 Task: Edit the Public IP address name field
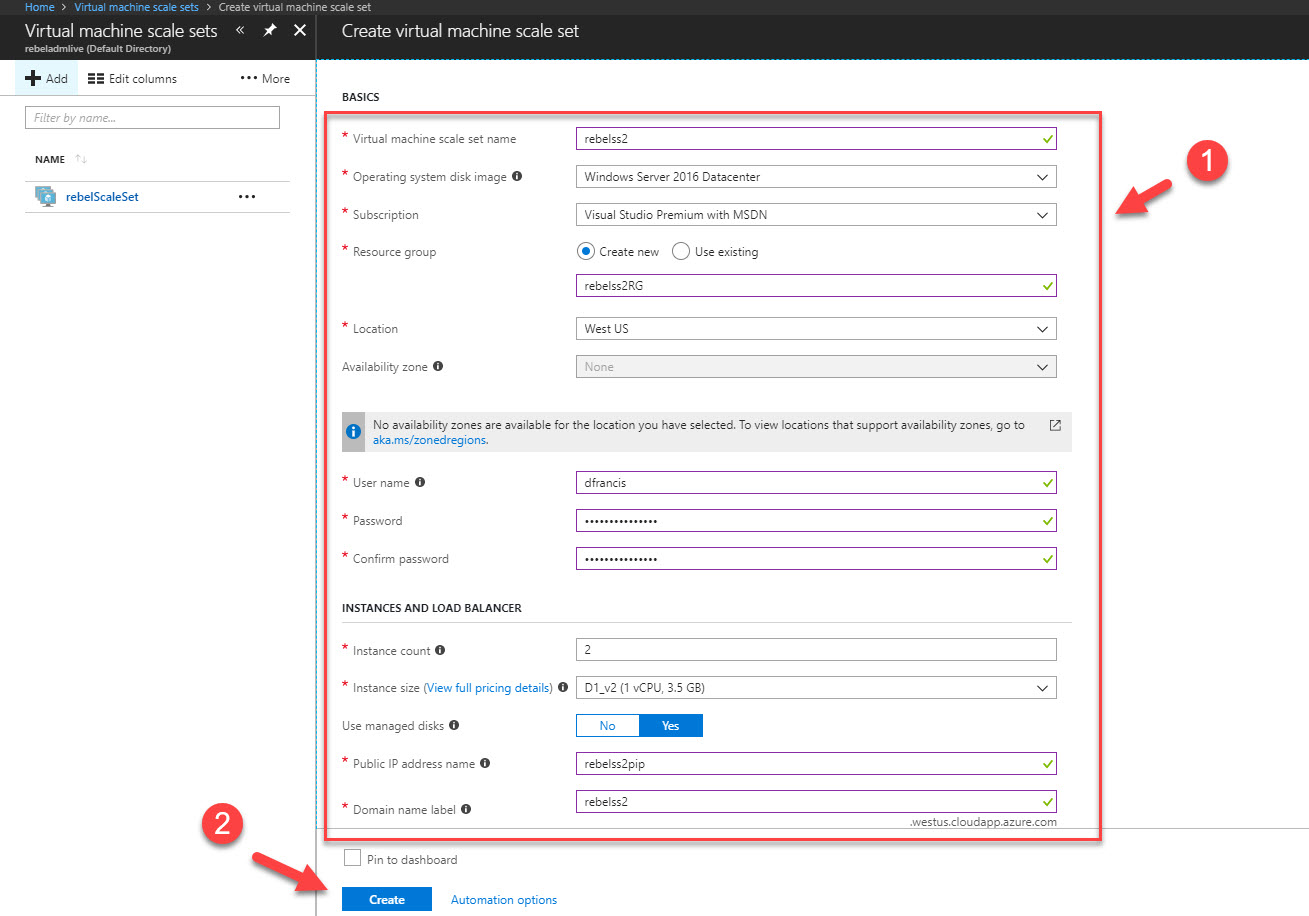coord(816,764)
